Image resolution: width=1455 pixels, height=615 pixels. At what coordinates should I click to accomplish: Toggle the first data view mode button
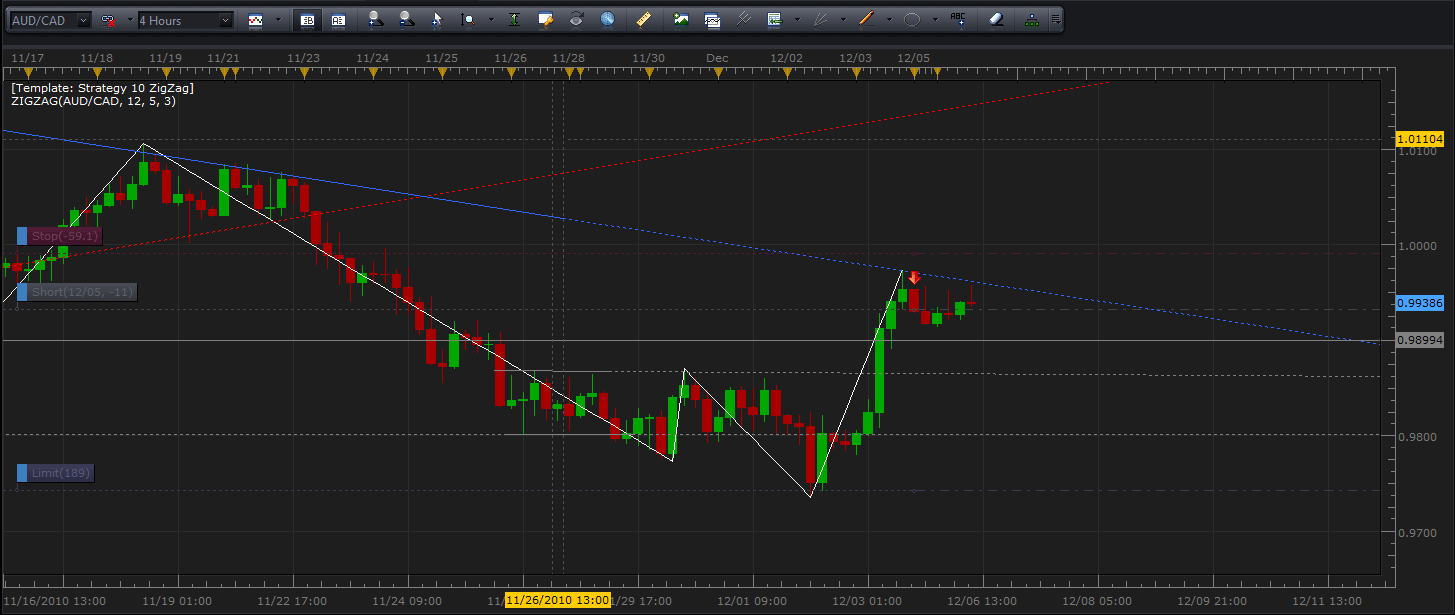pos(308,19)
